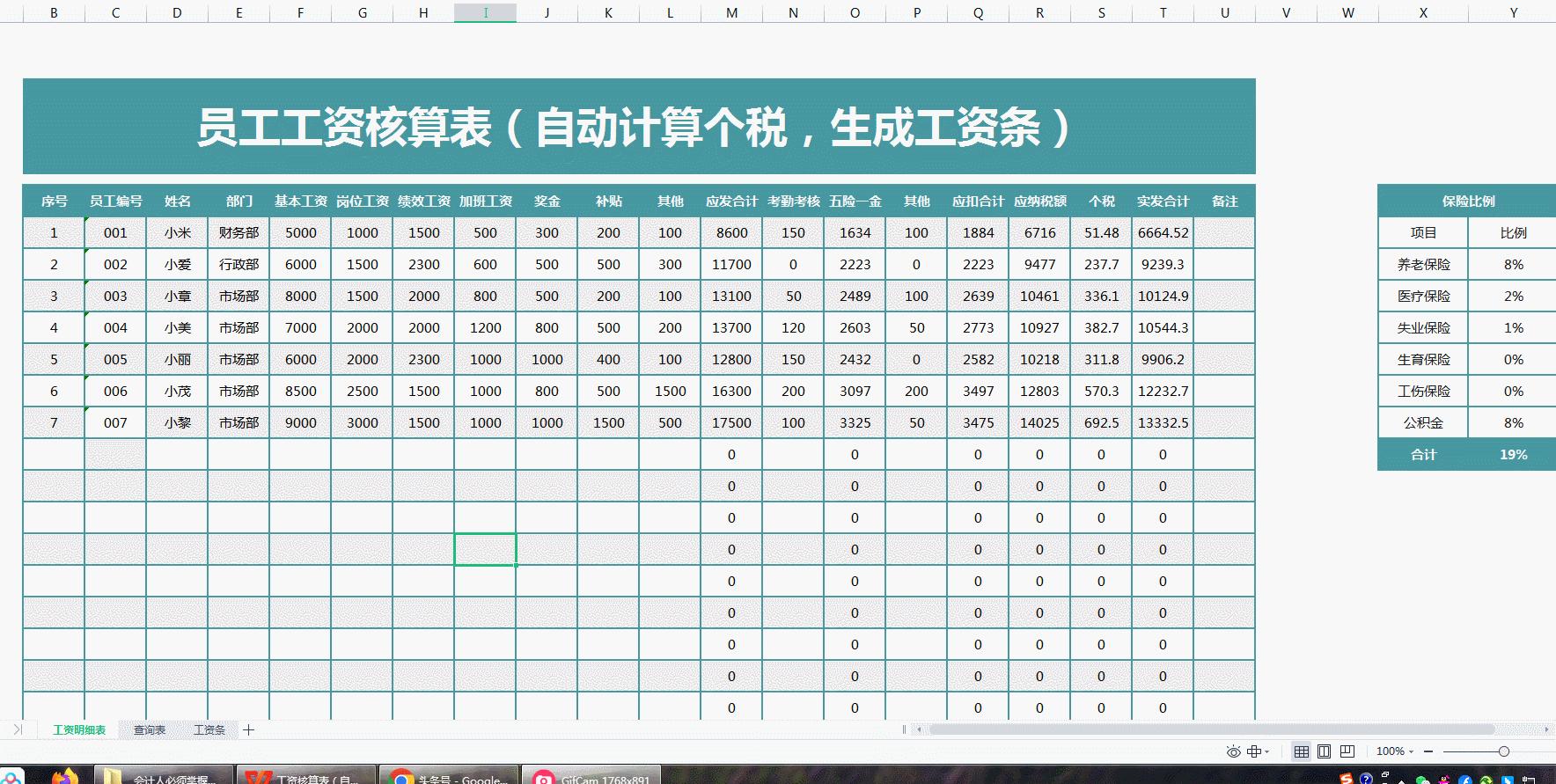Click the 备注 column heading
The width and height of the screenshot is (1556, 784).
1225,201
